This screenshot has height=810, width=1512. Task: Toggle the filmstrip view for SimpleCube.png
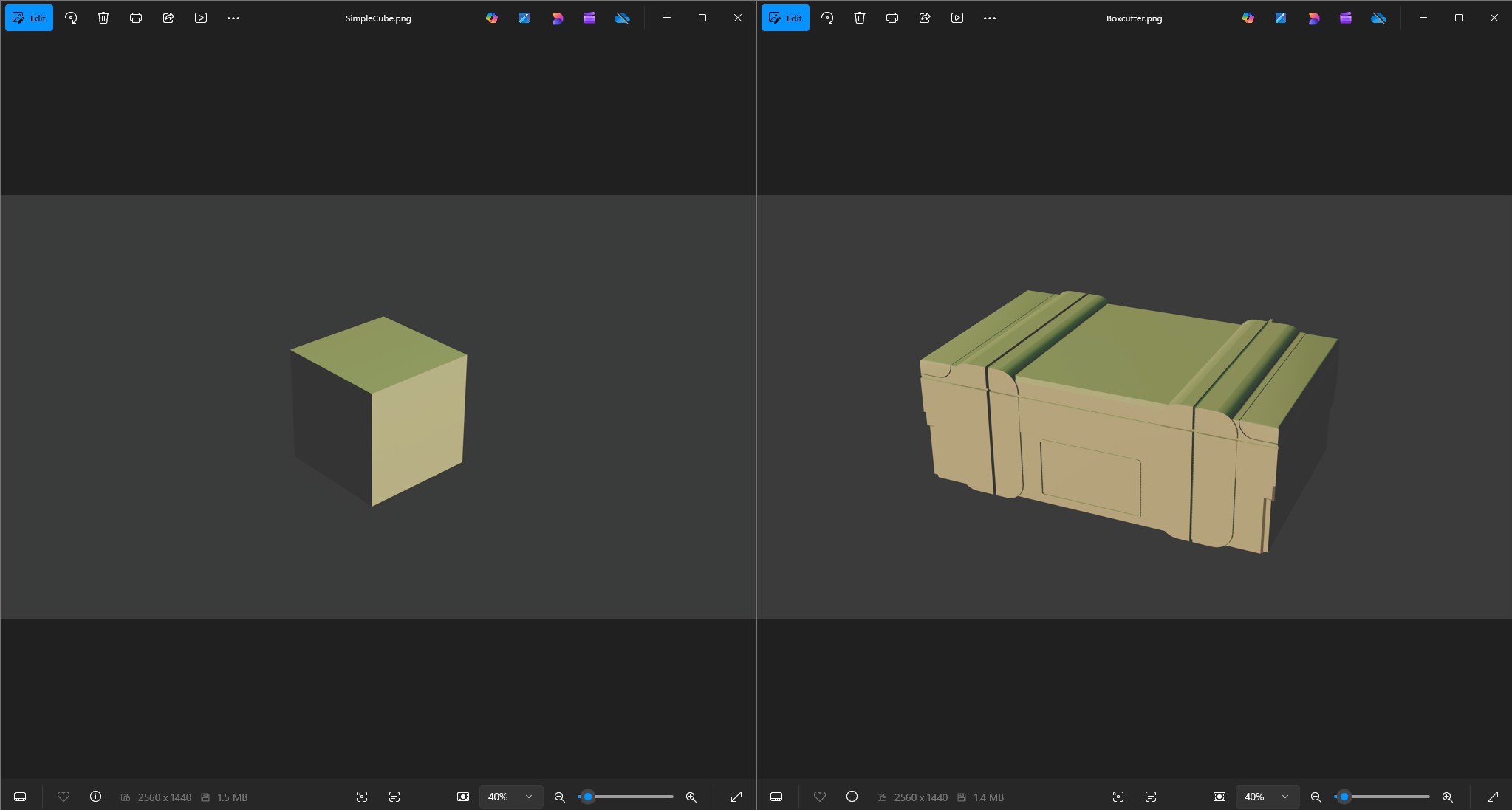[x=19, y=797]
